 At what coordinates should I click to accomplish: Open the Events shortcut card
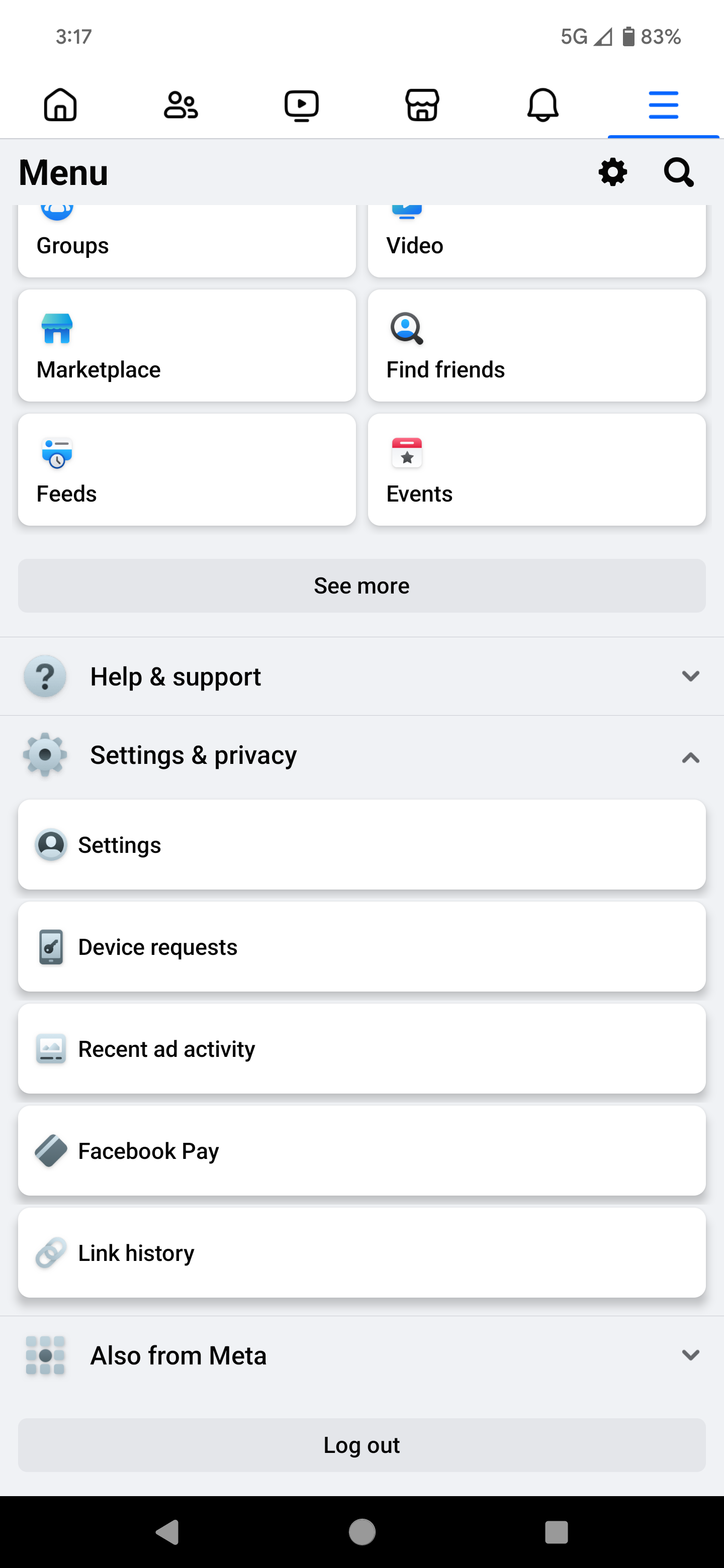click(536, 469)
